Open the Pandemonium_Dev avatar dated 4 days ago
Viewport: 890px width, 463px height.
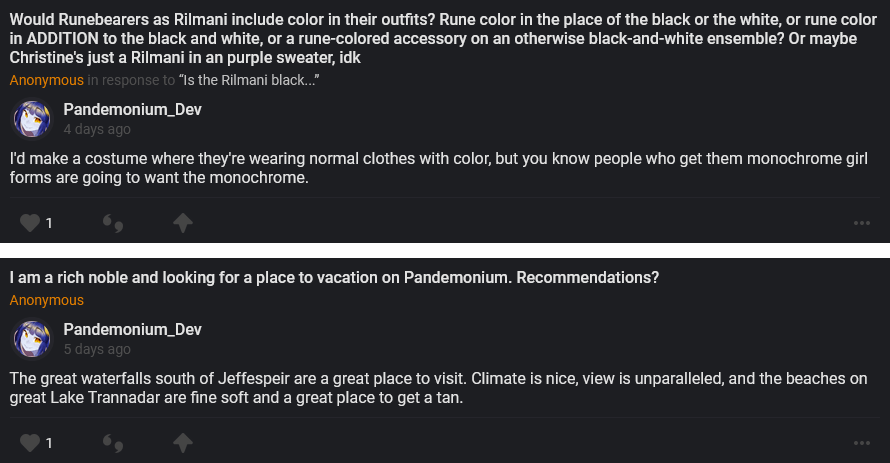pyautogui.click(x=32, y=119)
